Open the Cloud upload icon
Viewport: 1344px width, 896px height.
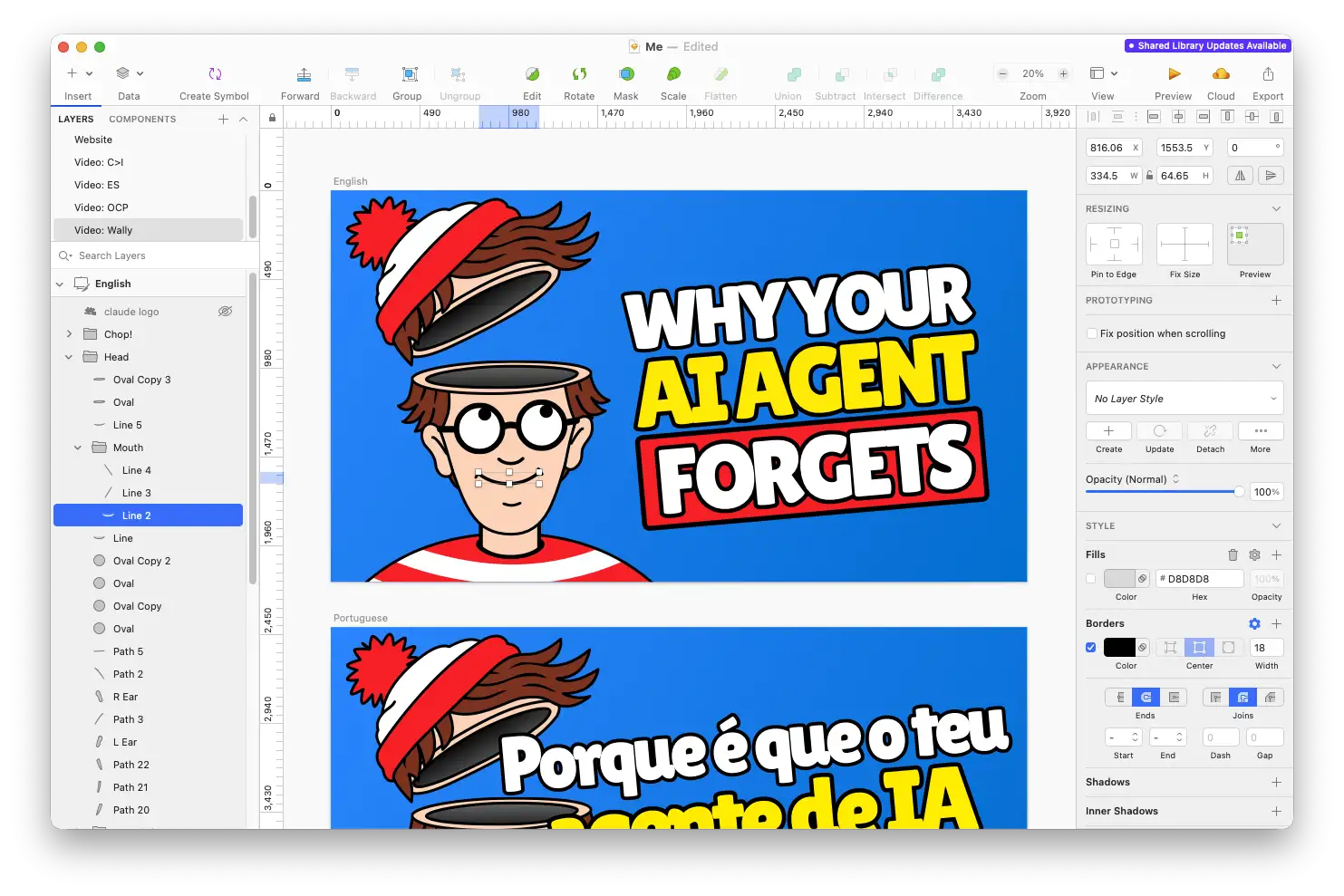(1221, 74)
